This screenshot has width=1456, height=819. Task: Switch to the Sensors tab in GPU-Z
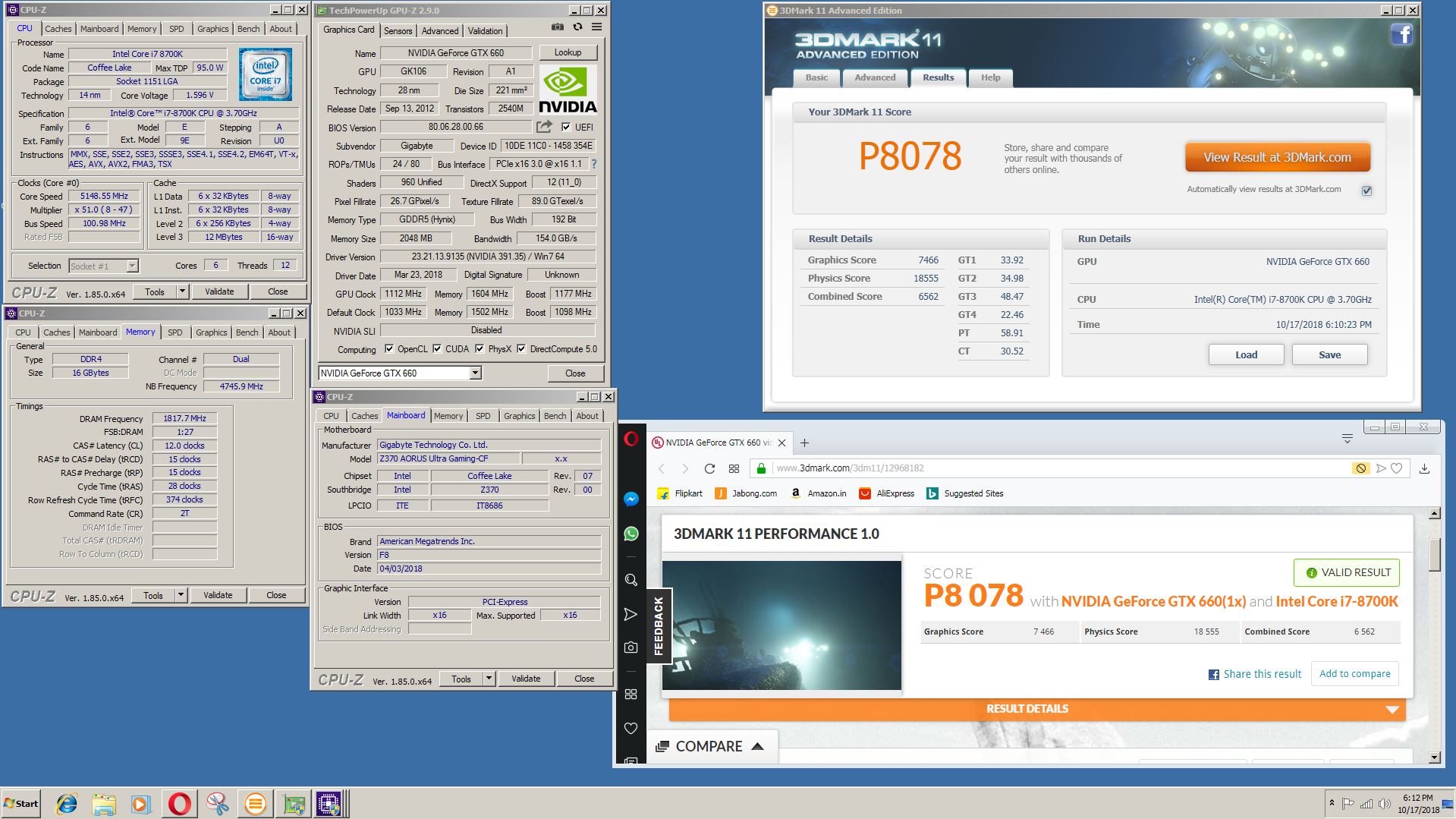point(398,30)
